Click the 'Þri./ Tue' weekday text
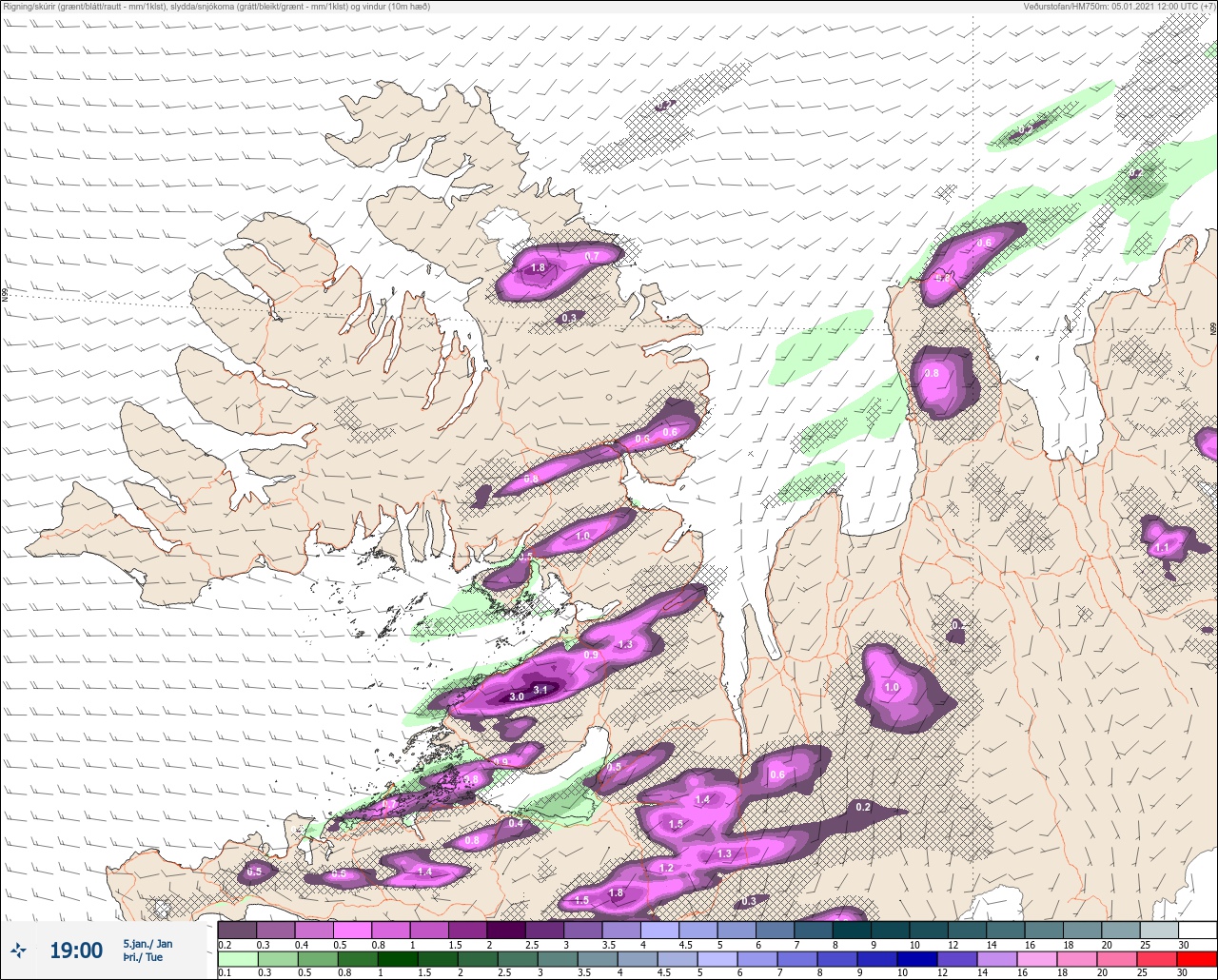Viewport: 1218px width, 980px height. click(142, 957)
